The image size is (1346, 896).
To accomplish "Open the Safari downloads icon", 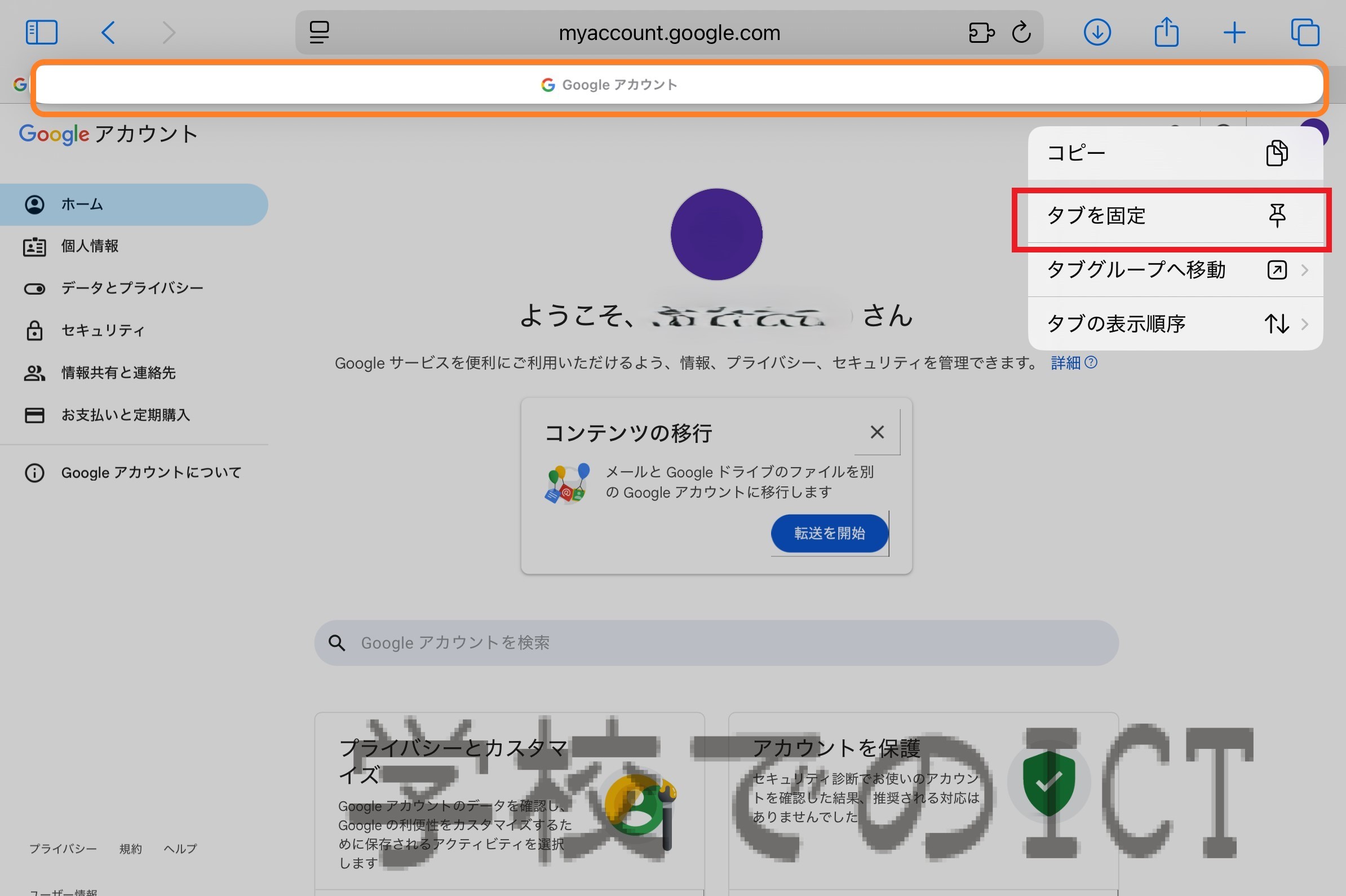I will pyautogui.click(x=1097, y=32).
